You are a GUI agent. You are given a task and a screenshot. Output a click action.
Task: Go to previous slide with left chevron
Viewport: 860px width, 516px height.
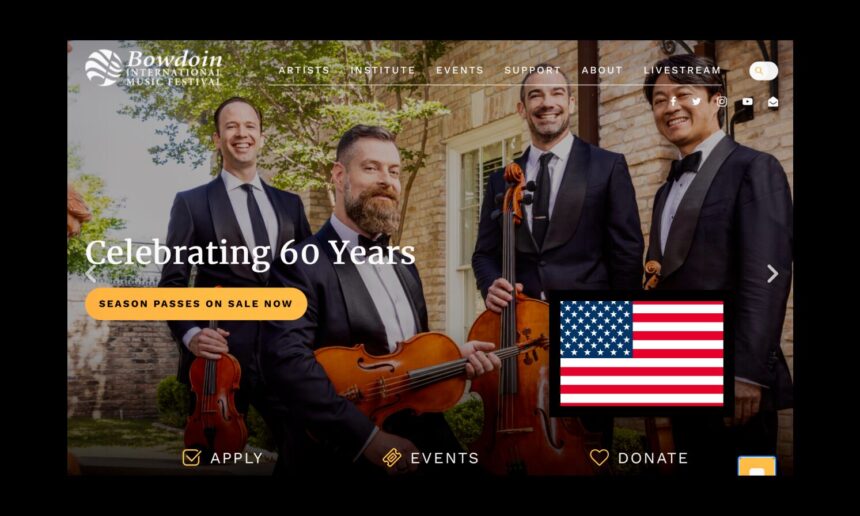(90, 273)
